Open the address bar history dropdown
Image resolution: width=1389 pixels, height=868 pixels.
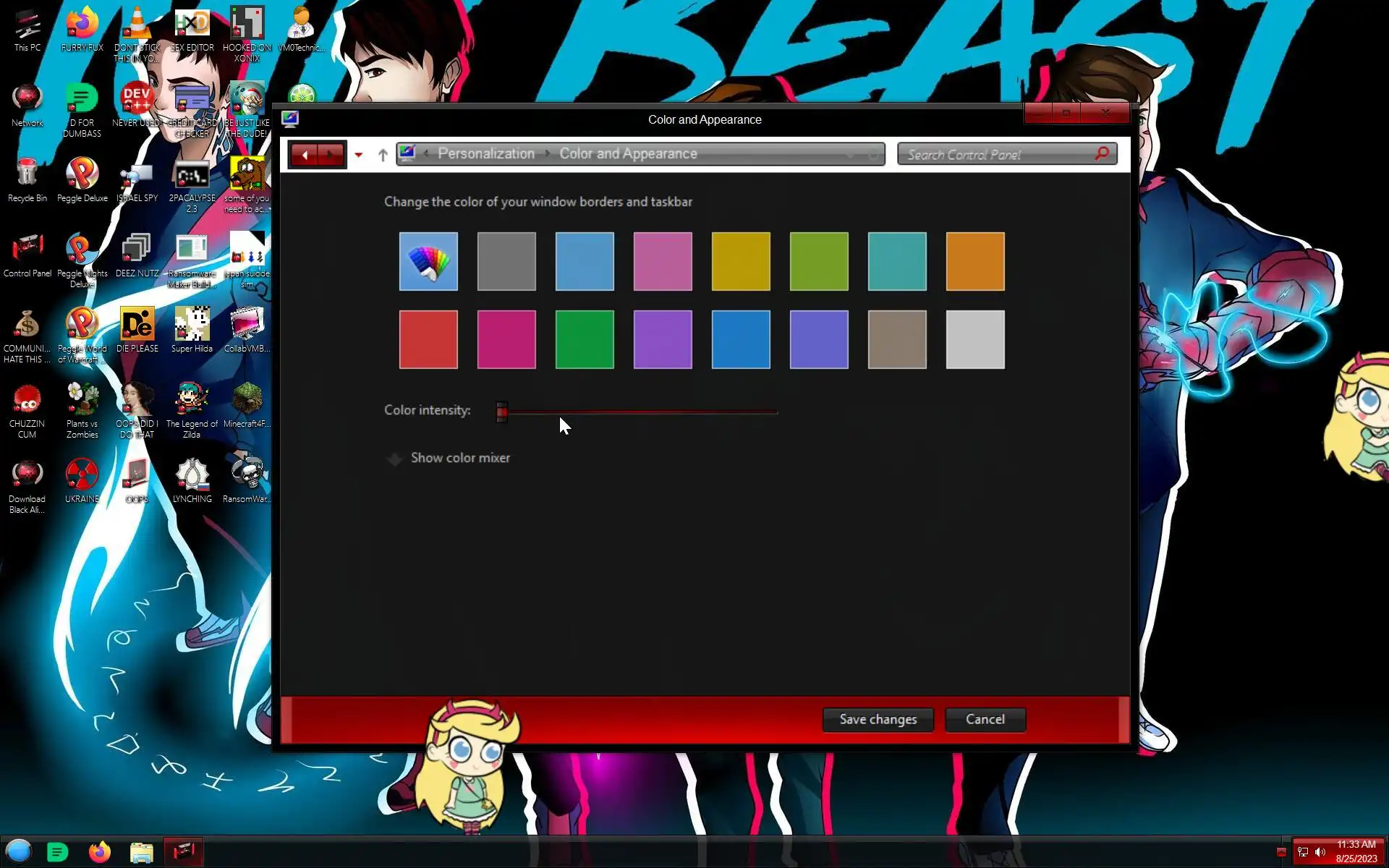click(x=851, y=155)
